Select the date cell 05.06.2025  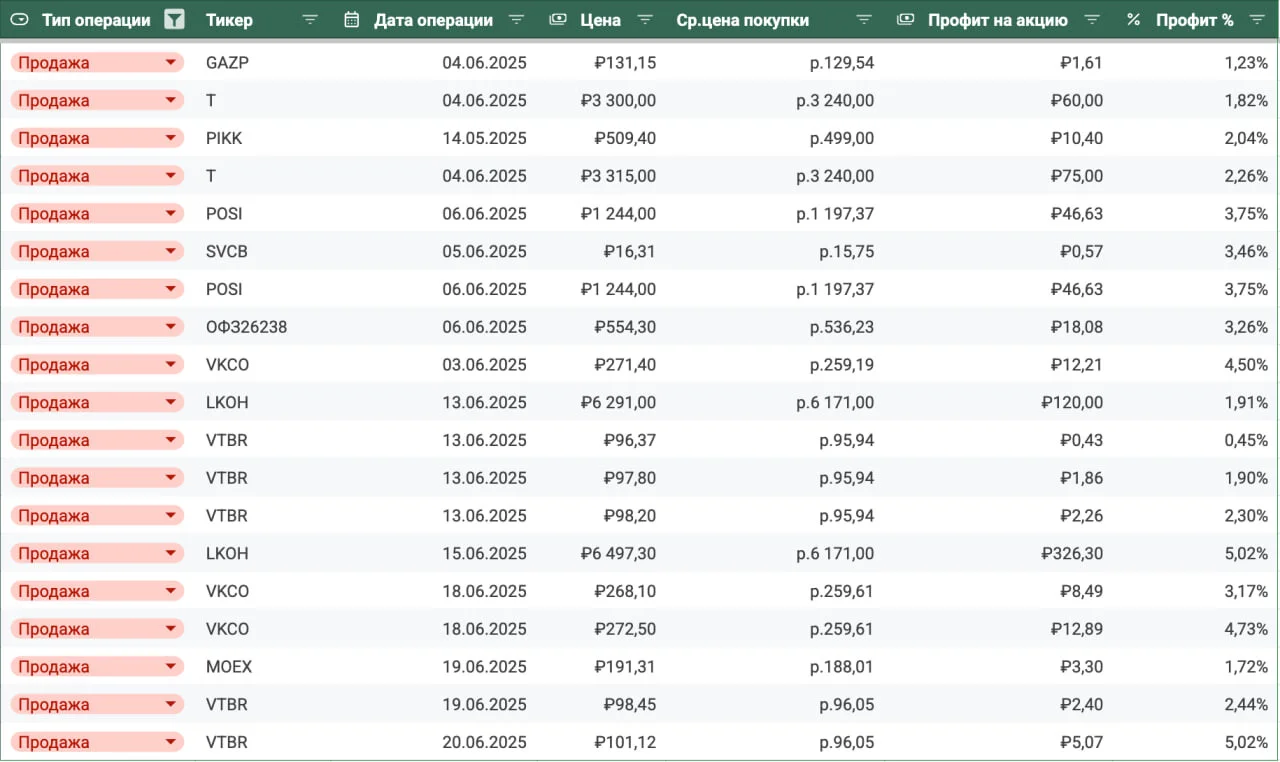click(x=484, y=252)
